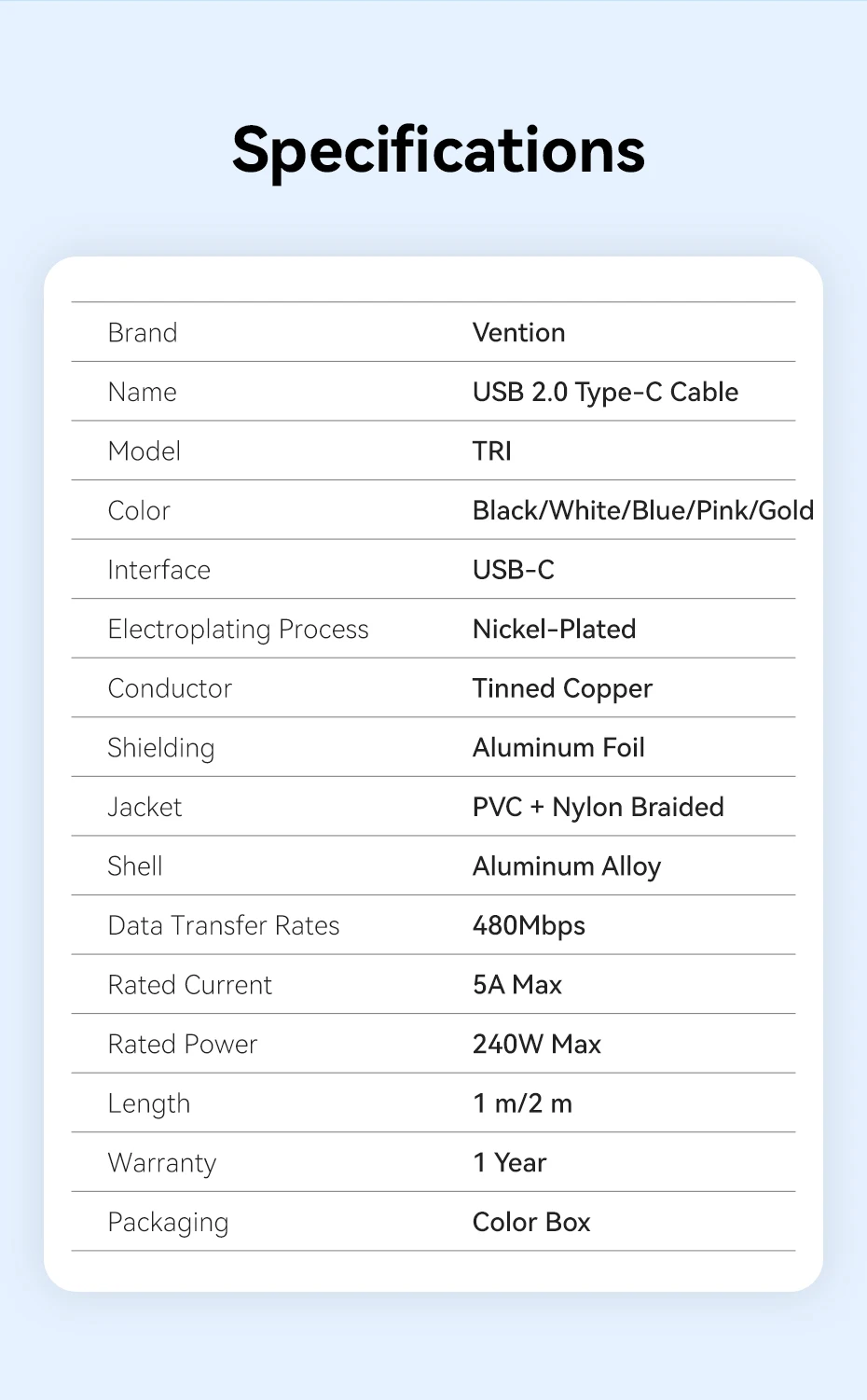
Task: Click the Tinned Copper conductor value
Action: point(562,688)
